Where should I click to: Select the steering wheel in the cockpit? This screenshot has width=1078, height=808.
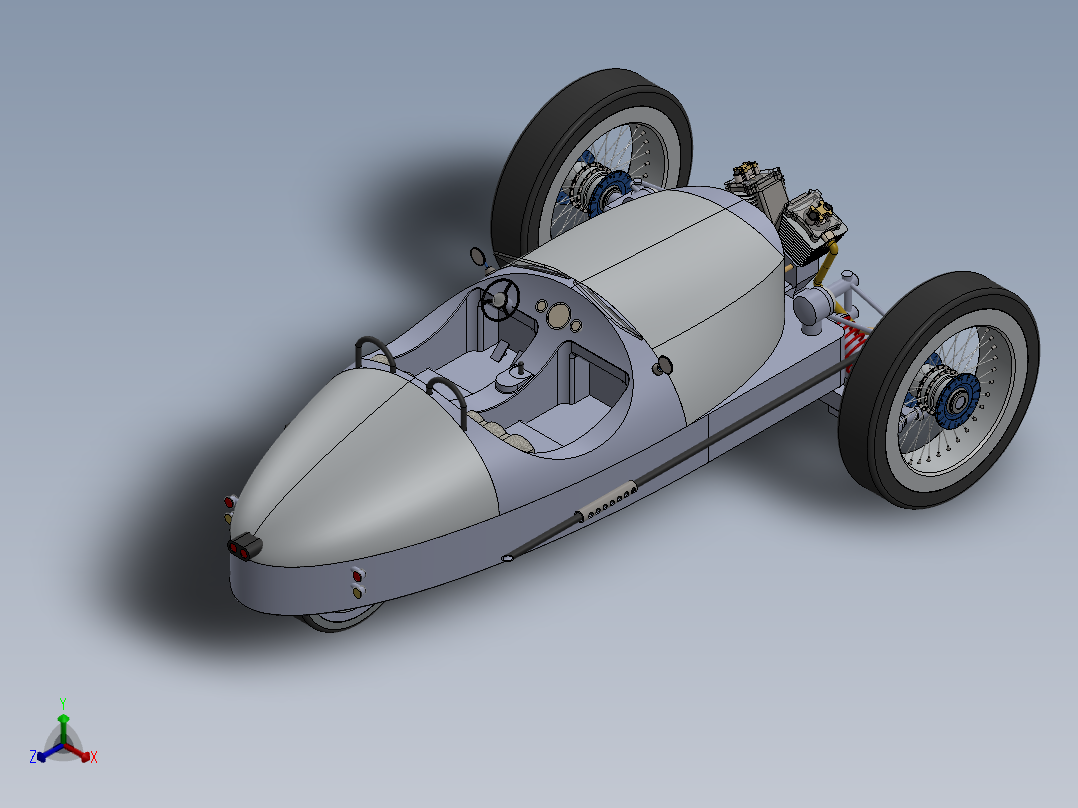coord(500,299)
